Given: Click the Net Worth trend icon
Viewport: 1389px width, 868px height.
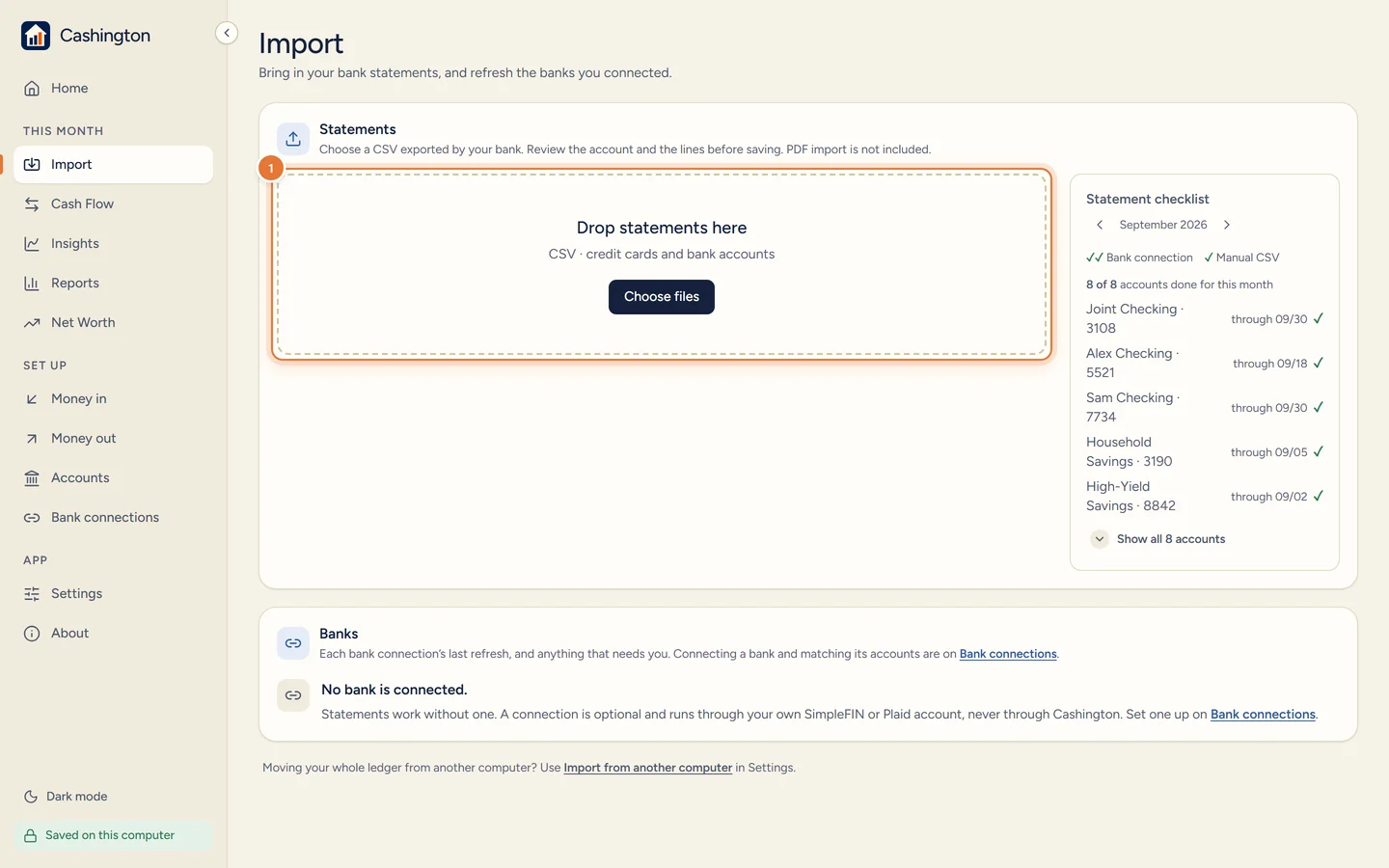Looking at the screenshot, I should (x=32, y=322).
